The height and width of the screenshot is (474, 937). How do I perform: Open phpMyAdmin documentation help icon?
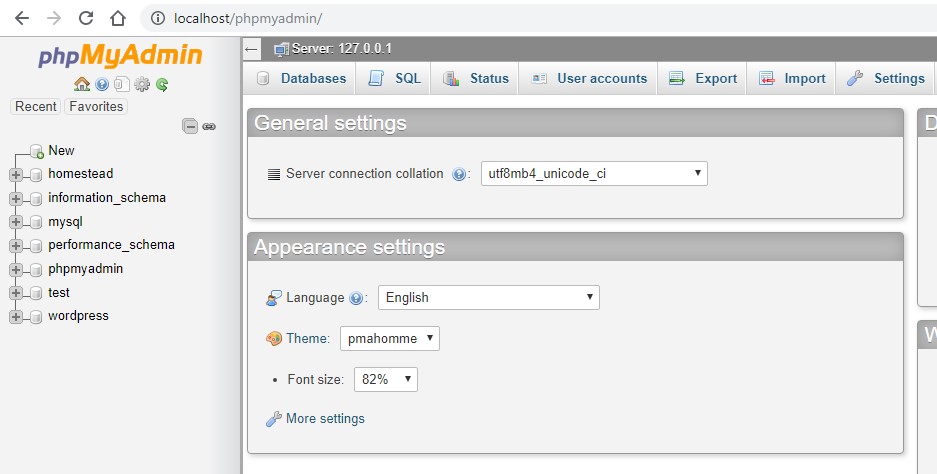click(x=102, y=84)
